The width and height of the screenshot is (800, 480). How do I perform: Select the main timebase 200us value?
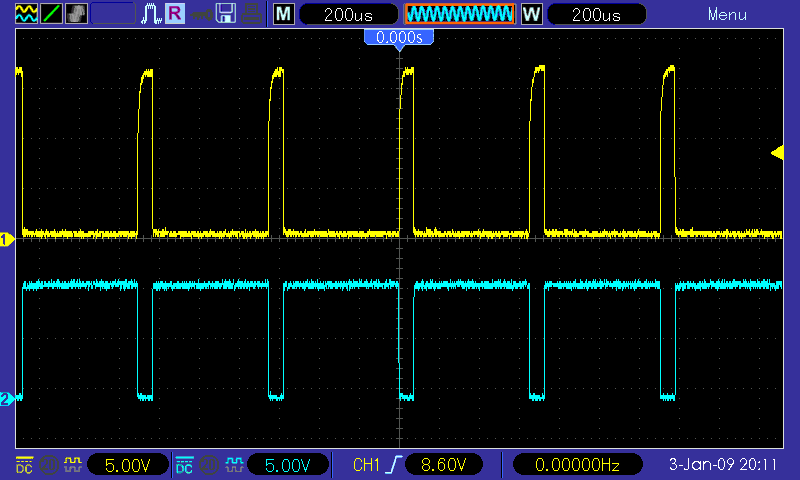point(348,14)
